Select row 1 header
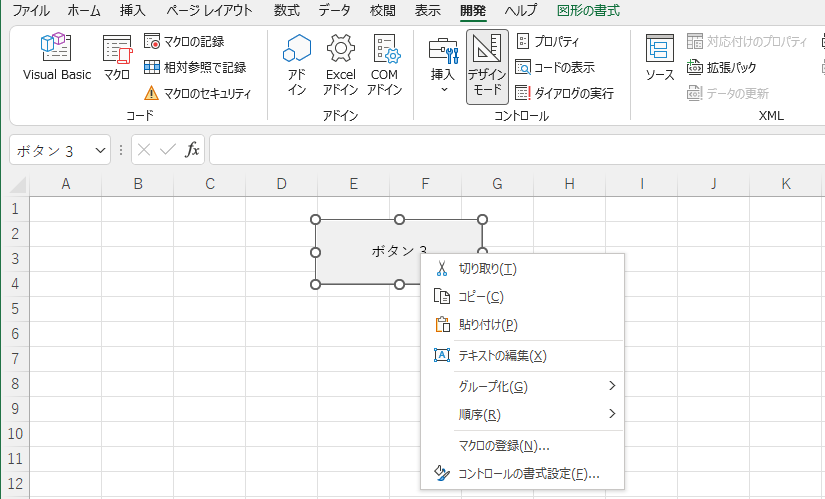Screen dimensions: 825x499 pyautogui.click(x=15, y=209)
